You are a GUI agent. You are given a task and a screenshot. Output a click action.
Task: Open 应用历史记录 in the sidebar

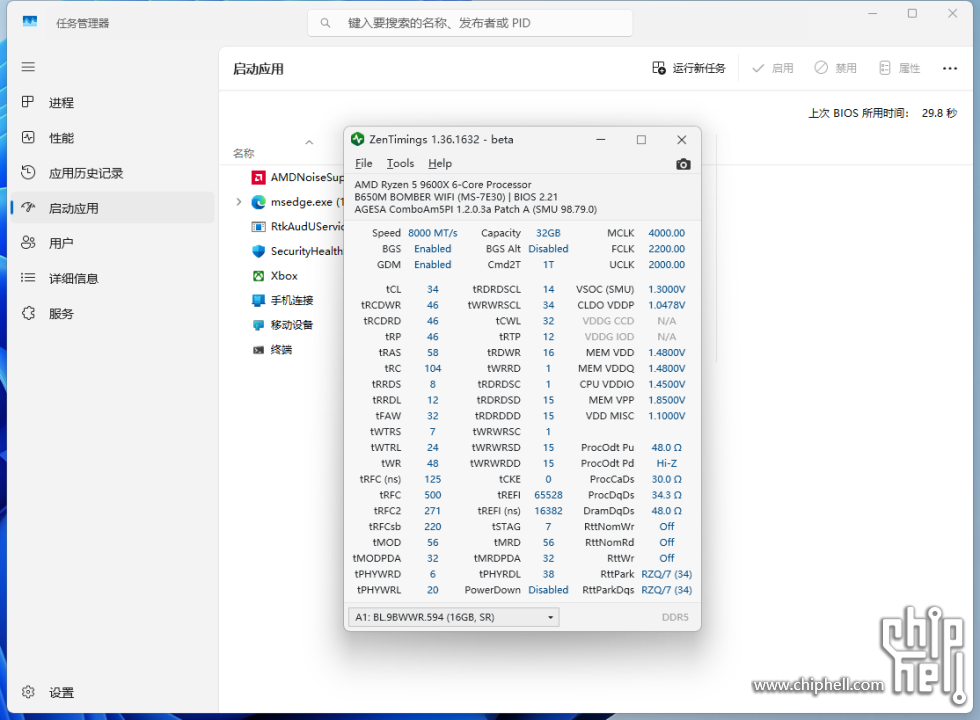(112, 173)
